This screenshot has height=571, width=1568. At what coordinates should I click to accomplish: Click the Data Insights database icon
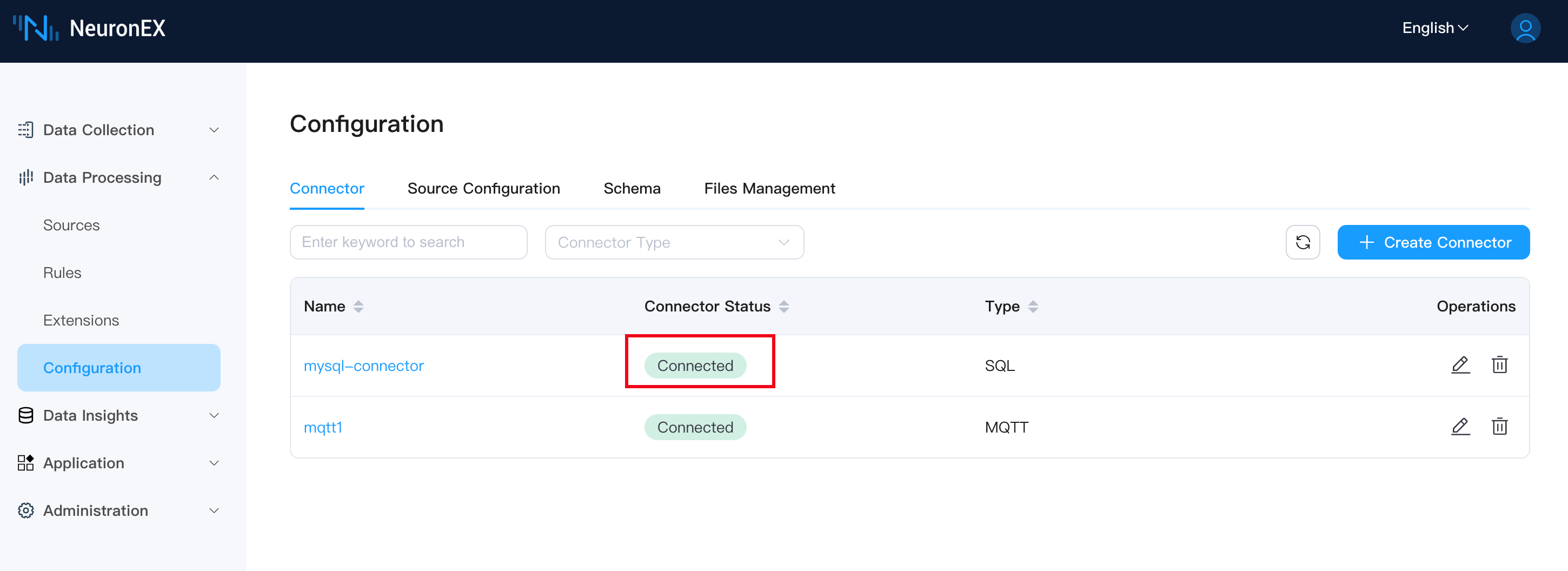pos(25,415)
